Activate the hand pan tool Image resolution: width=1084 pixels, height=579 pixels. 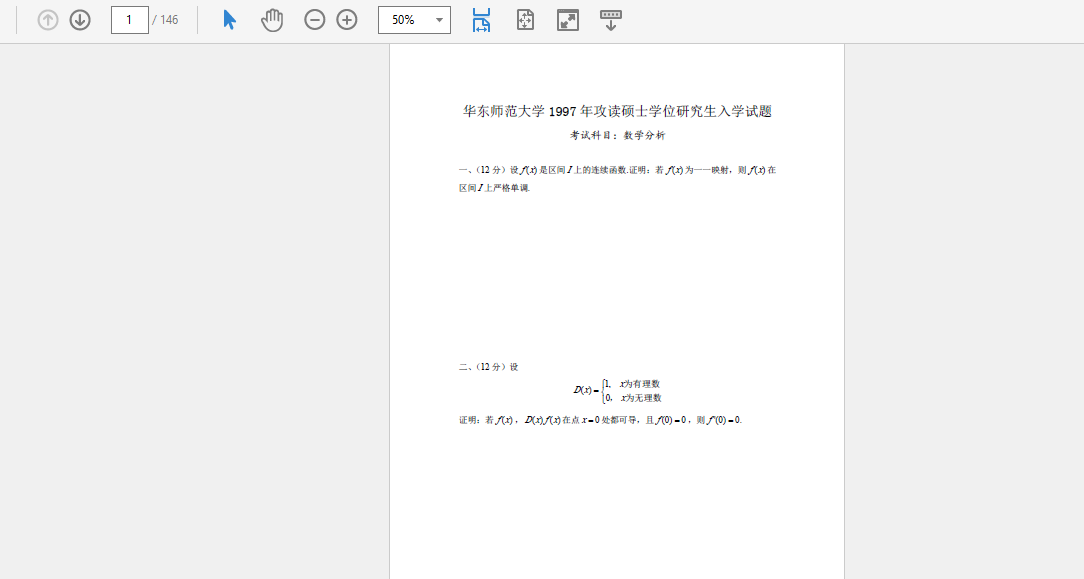coord(272,20)
